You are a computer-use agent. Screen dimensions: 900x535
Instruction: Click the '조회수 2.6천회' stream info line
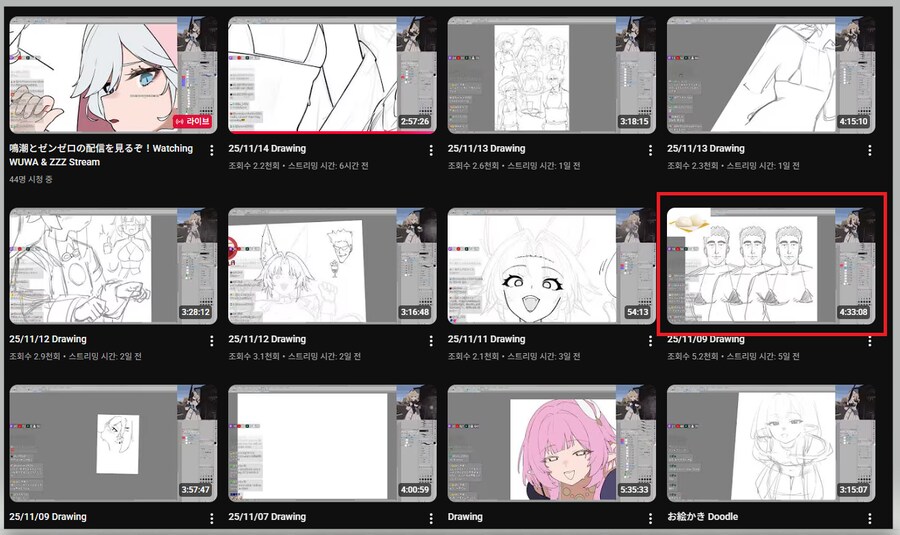click(514, 166)
